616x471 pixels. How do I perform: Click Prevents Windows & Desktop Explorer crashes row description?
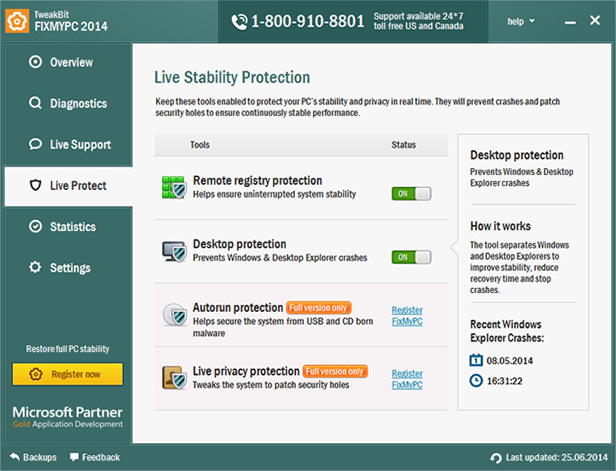click(280, 258)
